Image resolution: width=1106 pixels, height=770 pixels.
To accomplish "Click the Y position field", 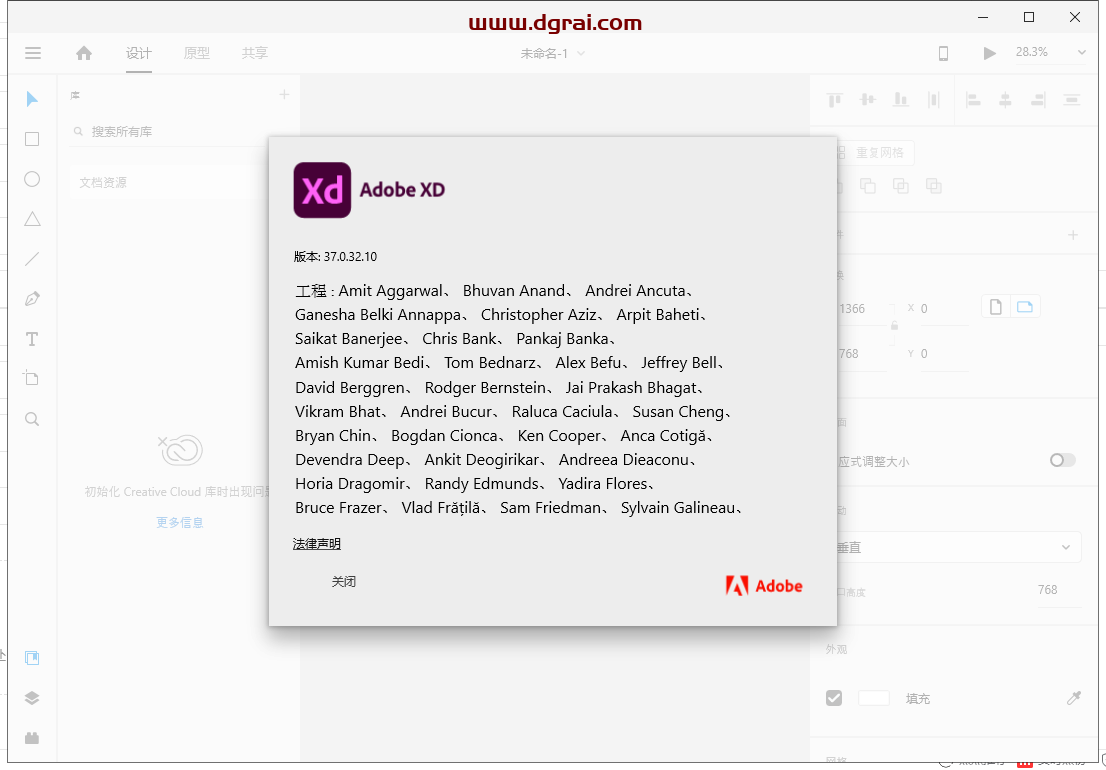I will 944,353.
